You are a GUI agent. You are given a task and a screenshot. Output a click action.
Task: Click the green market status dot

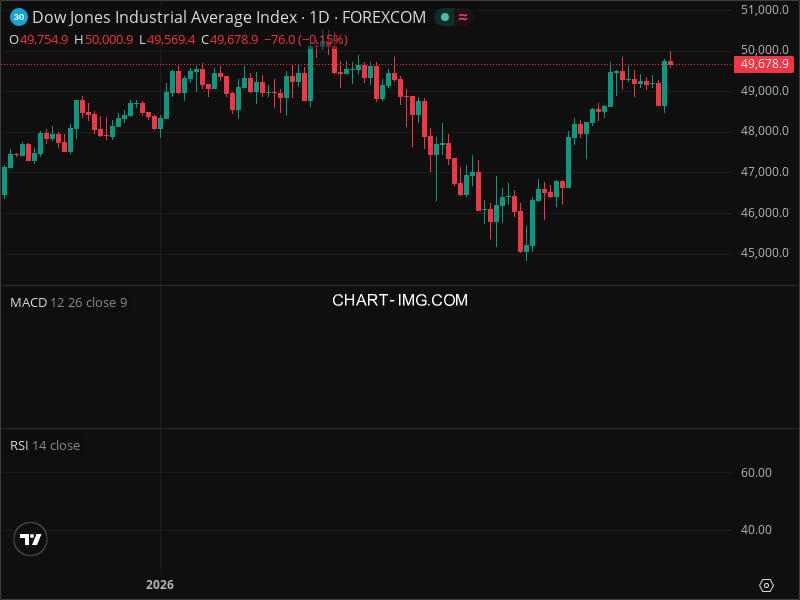pos(445,17)
